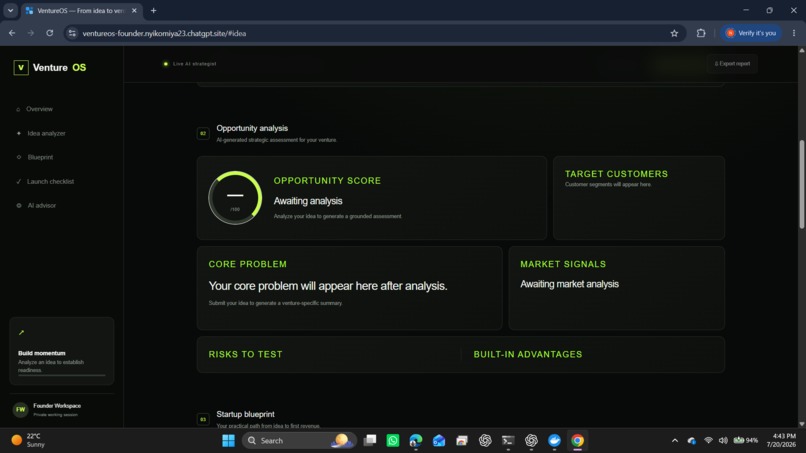806x453 pixels.
Task: Click the Founder Workspace label
Action: click(57, 406)
